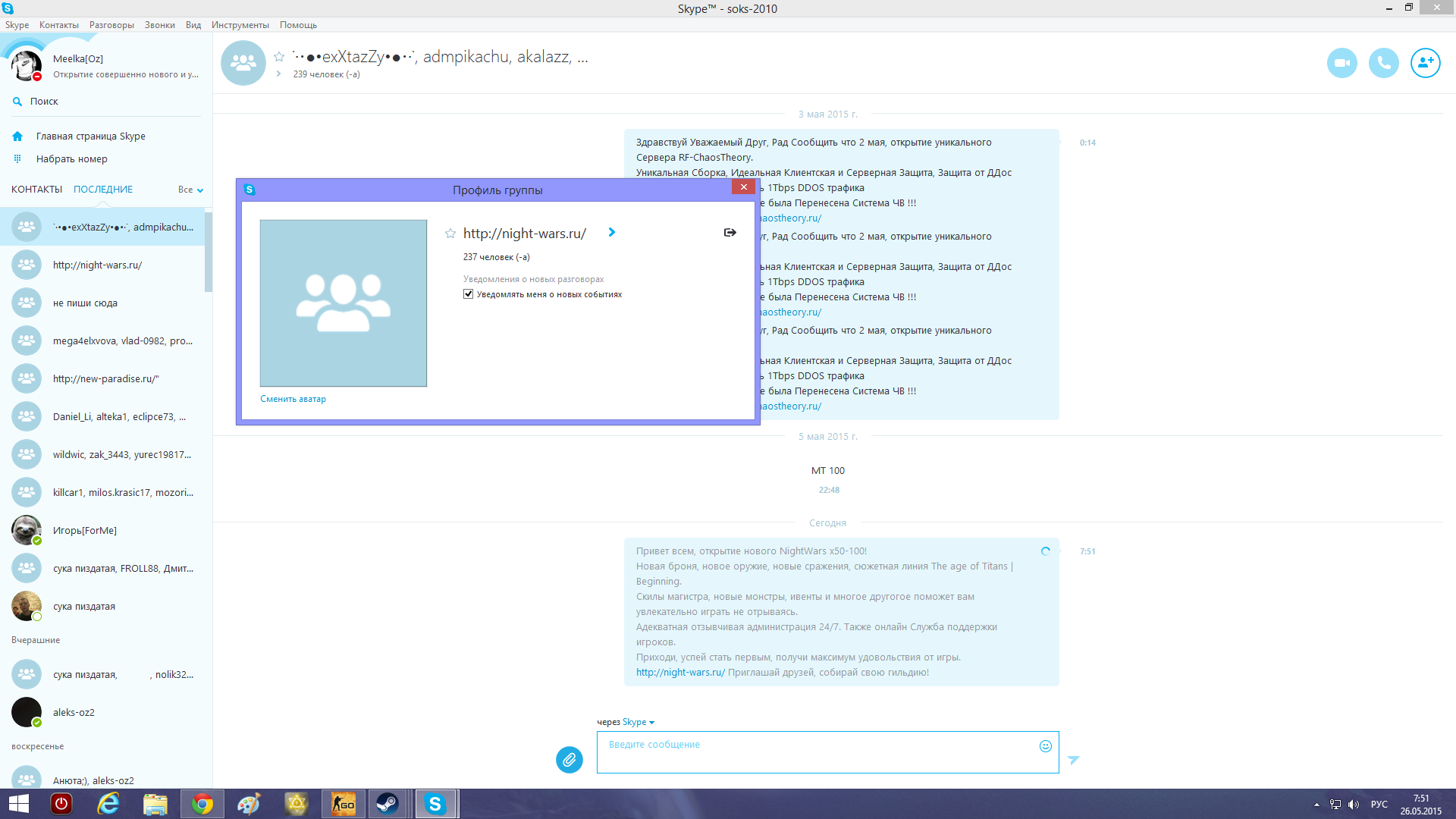The height and width of the screenshot is (819, 1456).
Task: Open http://new-paradise.ru/ conversation
Action: point(102,379)
